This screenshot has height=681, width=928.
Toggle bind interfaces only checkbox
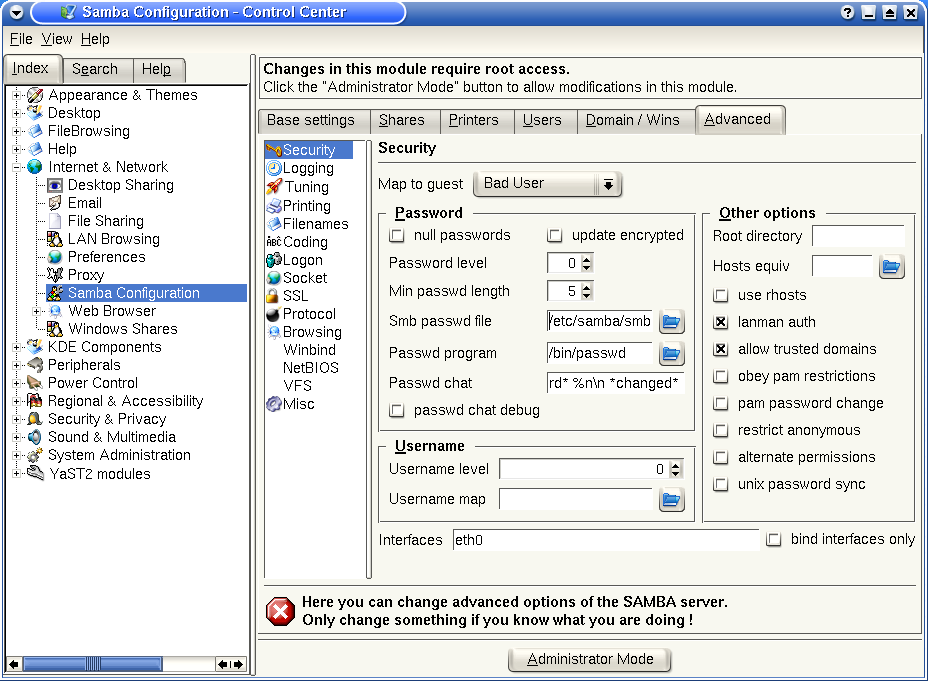pos(774,540)
